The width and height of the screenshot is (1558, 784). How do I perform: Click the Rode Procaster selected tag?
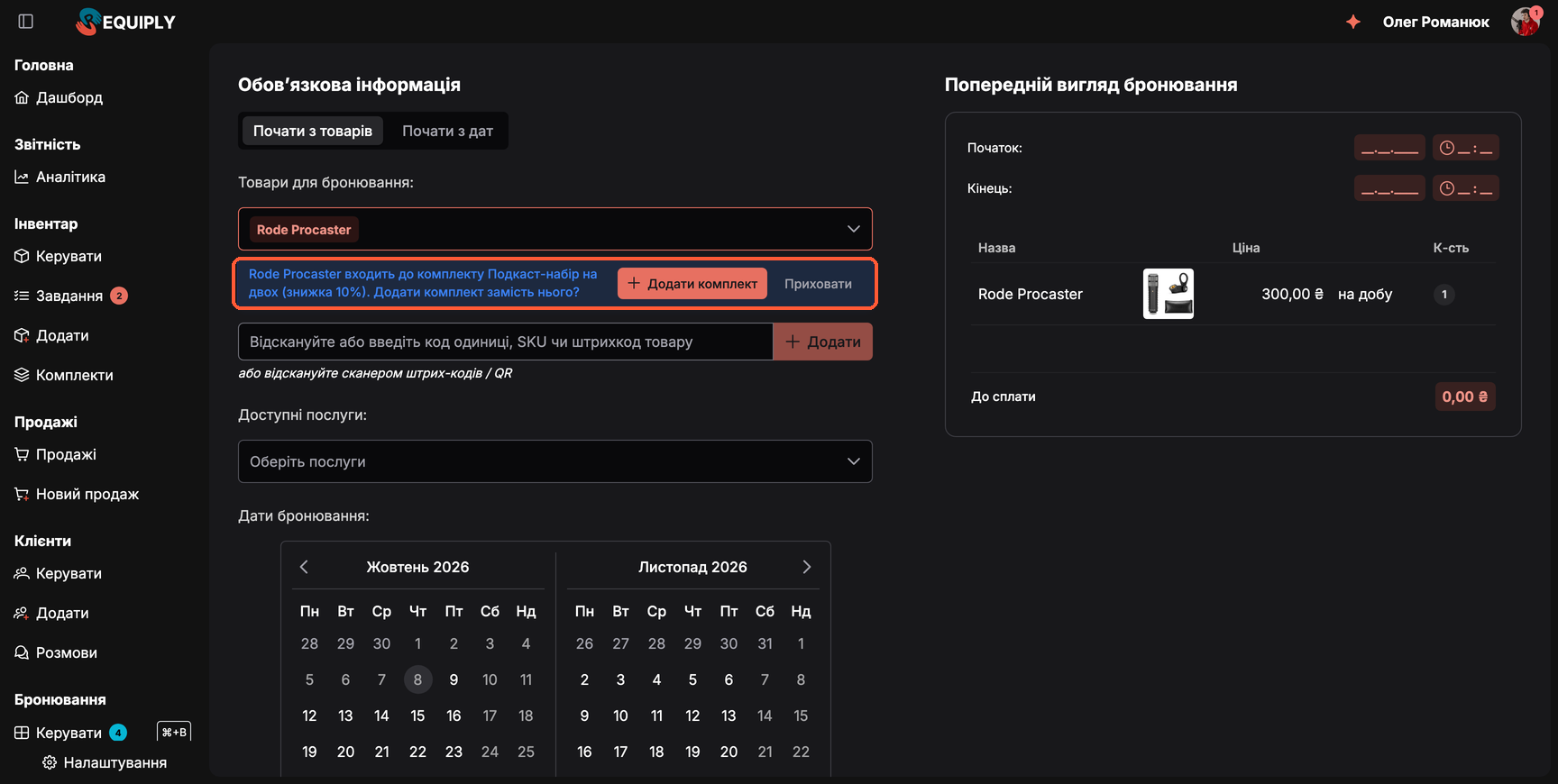pyautogui.click(x=304, y=230)
